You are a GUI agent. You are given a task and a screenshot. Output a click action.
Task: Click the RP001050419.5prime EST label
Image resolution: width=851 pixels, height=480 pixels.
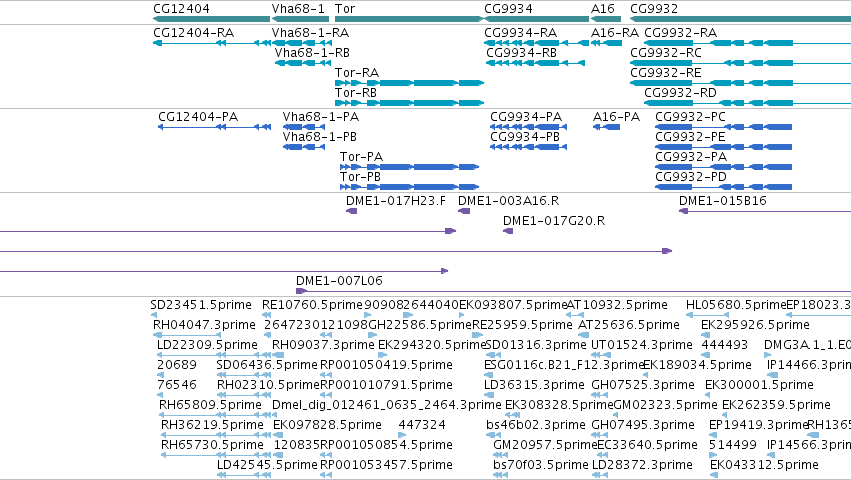click(386, 365)
